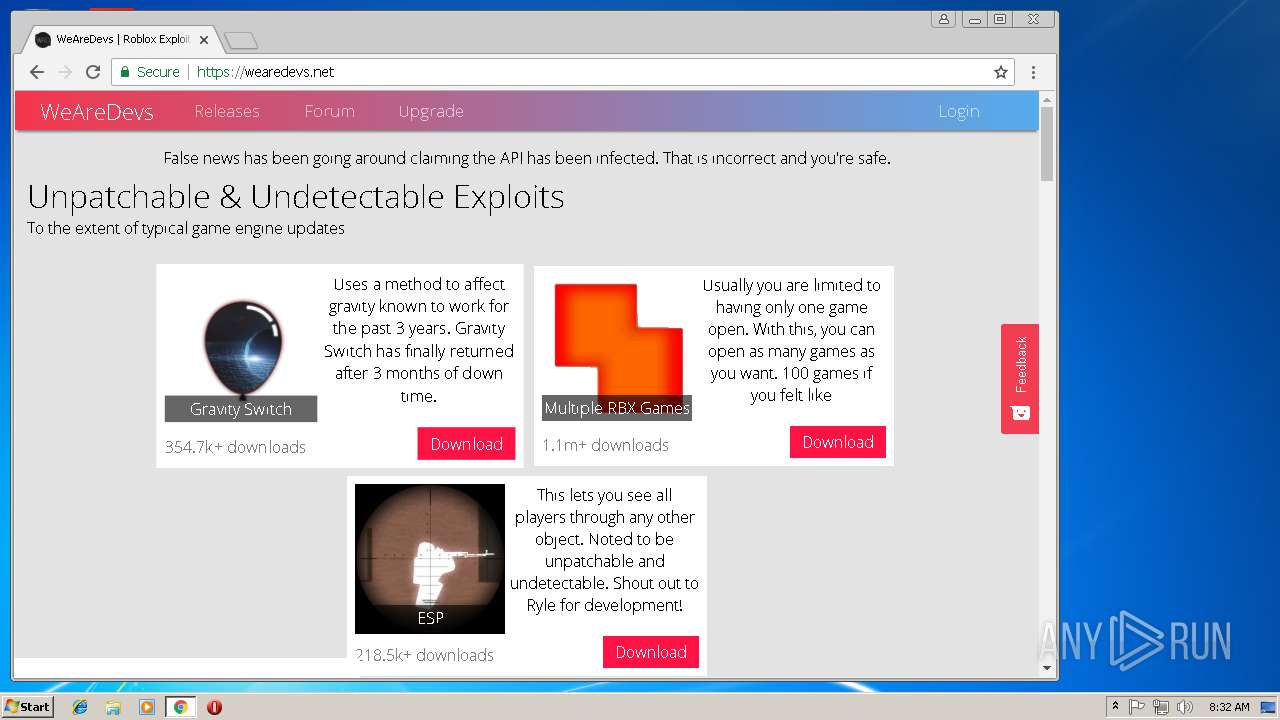Click the ESP sniper scope thumbnail

click(x=430, y=558)
